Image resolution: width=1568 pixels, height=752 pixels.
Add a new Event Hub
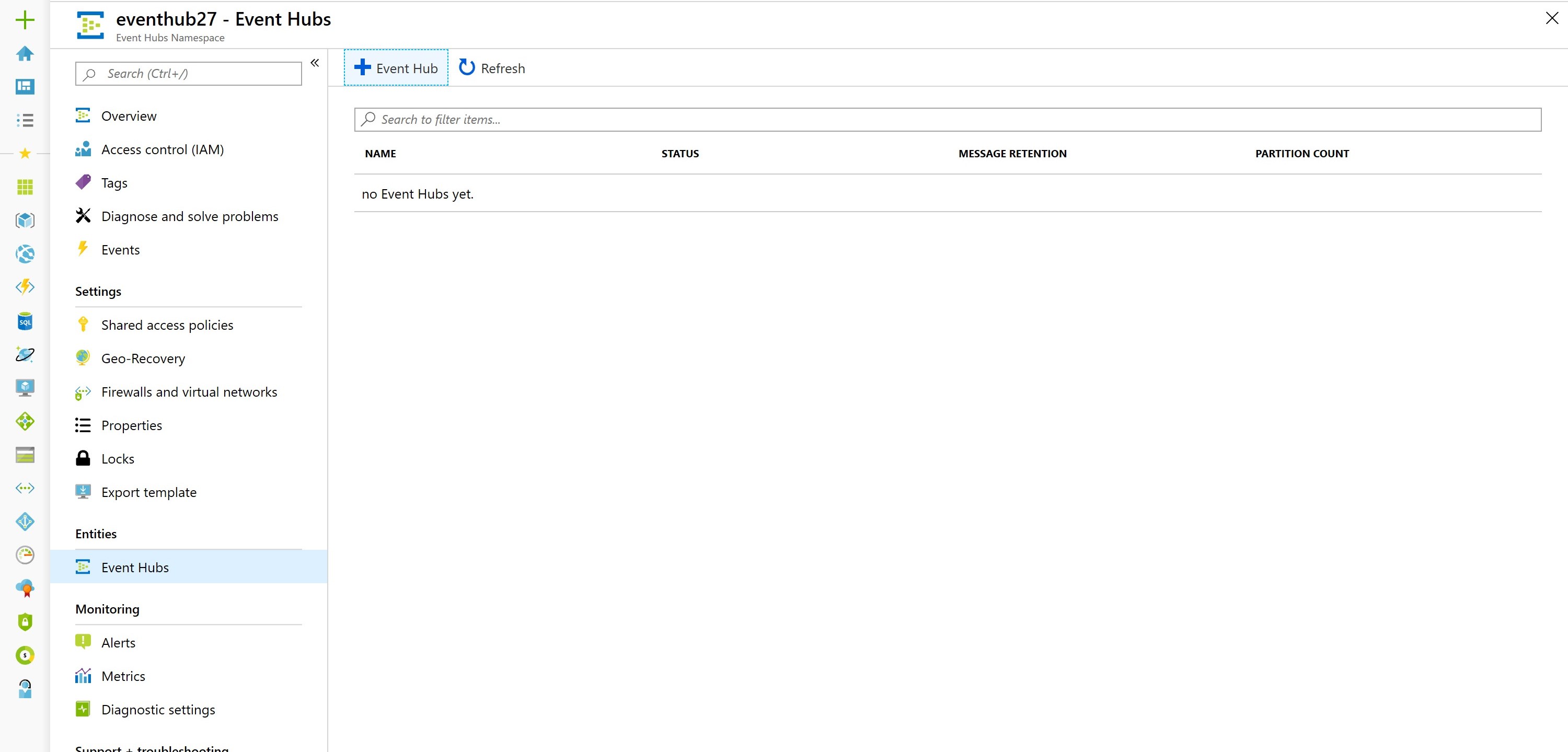[x=396, y=68]
